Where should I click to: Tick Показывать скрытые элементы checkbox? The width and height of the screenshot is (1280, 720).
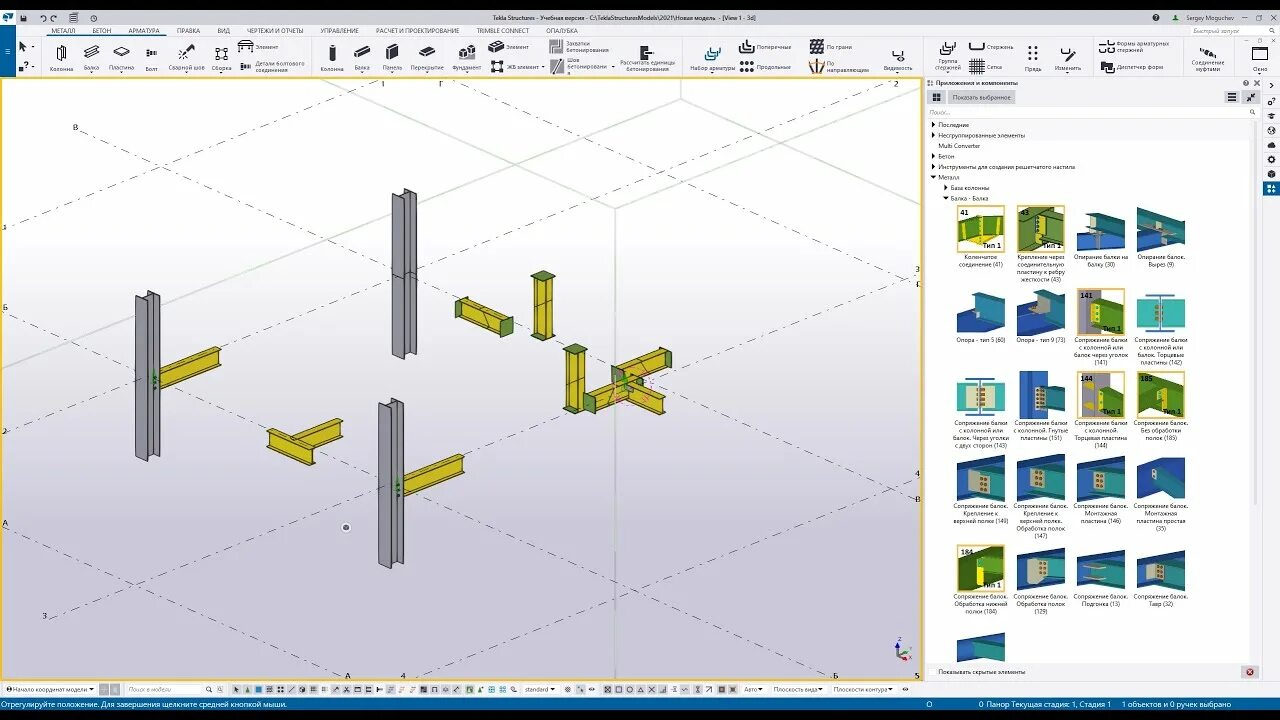(934, 672)
